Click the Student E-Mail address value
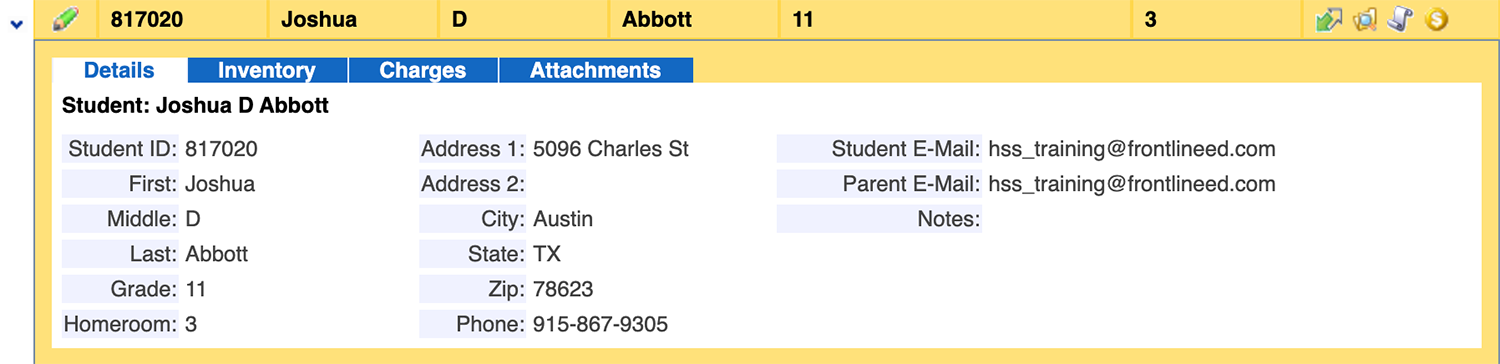The height and width of the screenshot is (364, 1500). coord(1132,149)
